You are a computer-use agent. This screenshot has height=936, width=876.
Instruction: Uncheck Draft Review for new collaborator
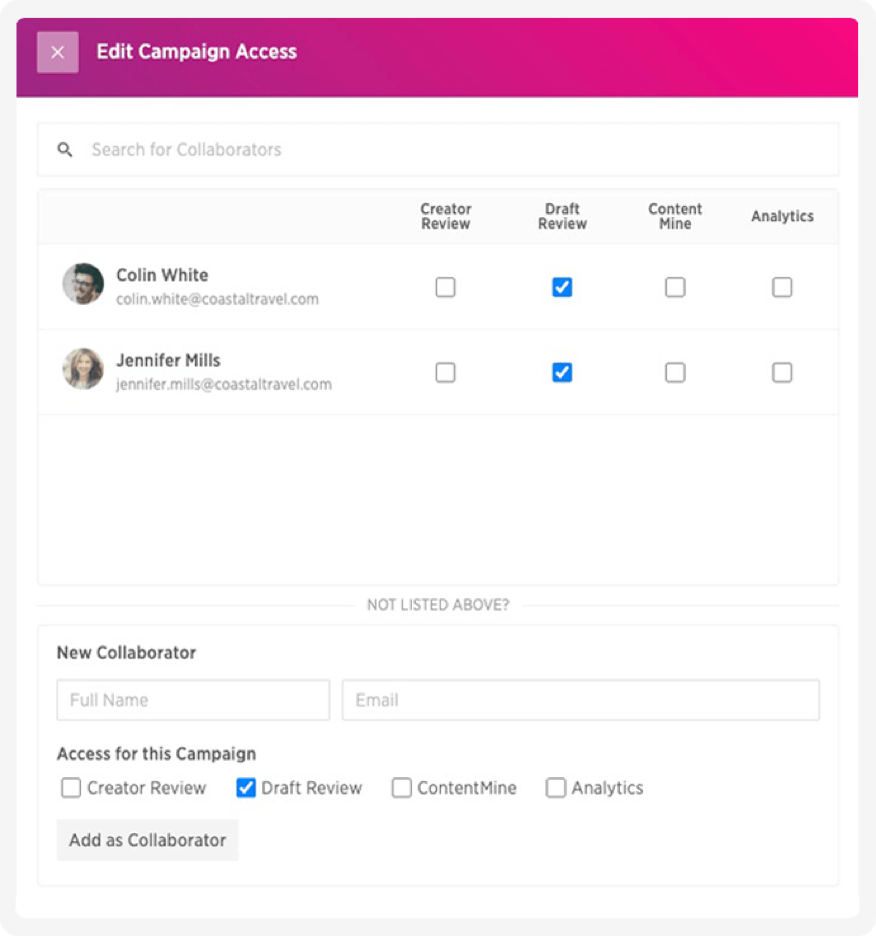point(246,788)
